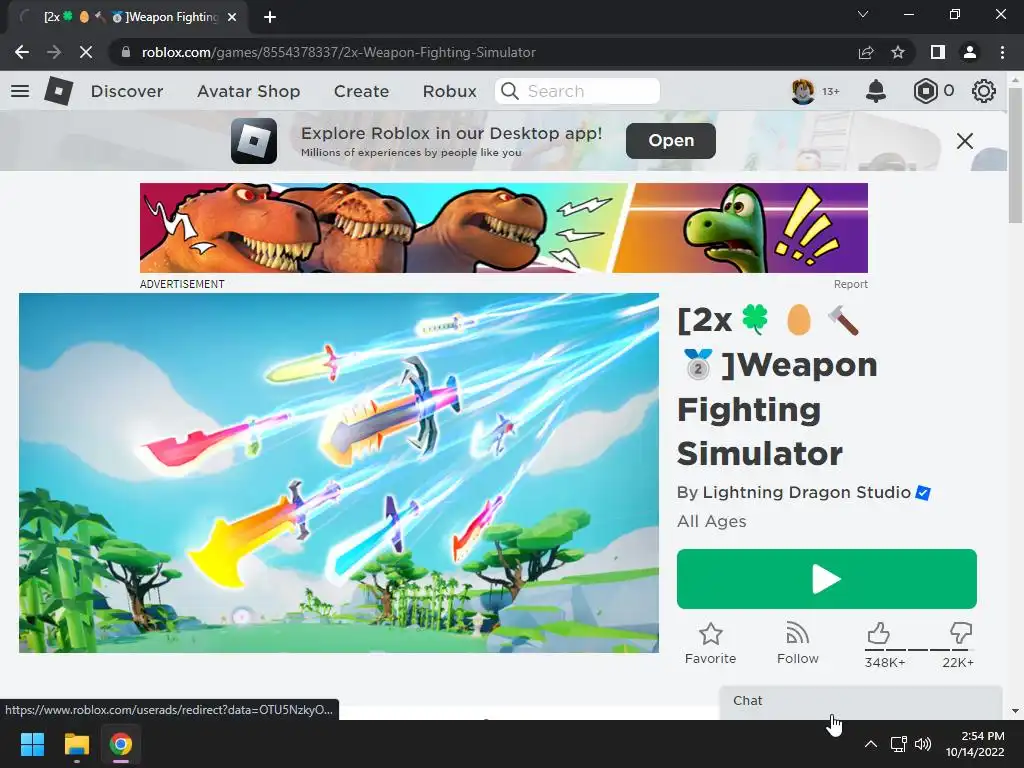The height and width of the screenshot is (768, 1024).
Task: Open the Create page
Action: click(361, 91)
